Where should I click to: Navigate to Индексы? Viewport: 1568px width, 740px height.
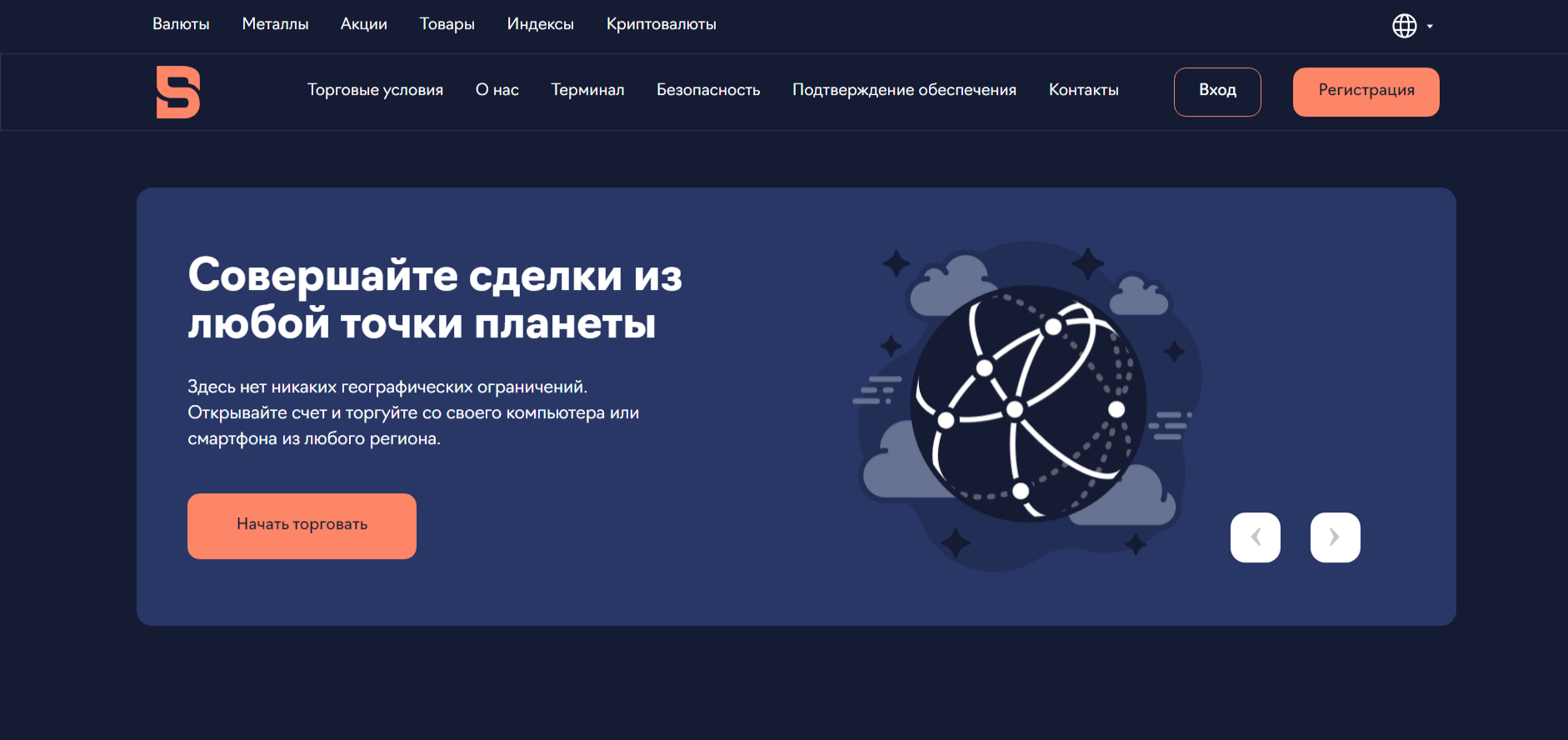pos(540,24)
